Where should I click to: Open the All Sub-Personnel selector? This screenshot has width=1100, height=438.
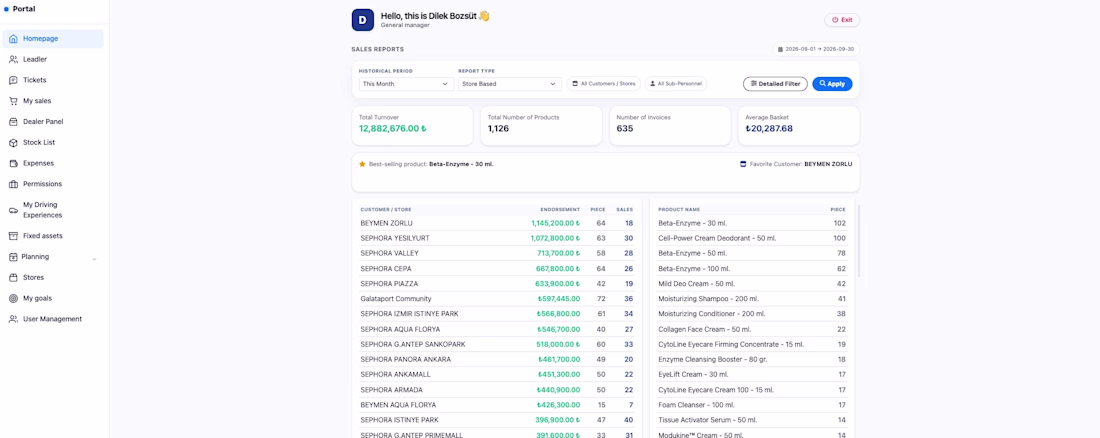tap(676, 84)
